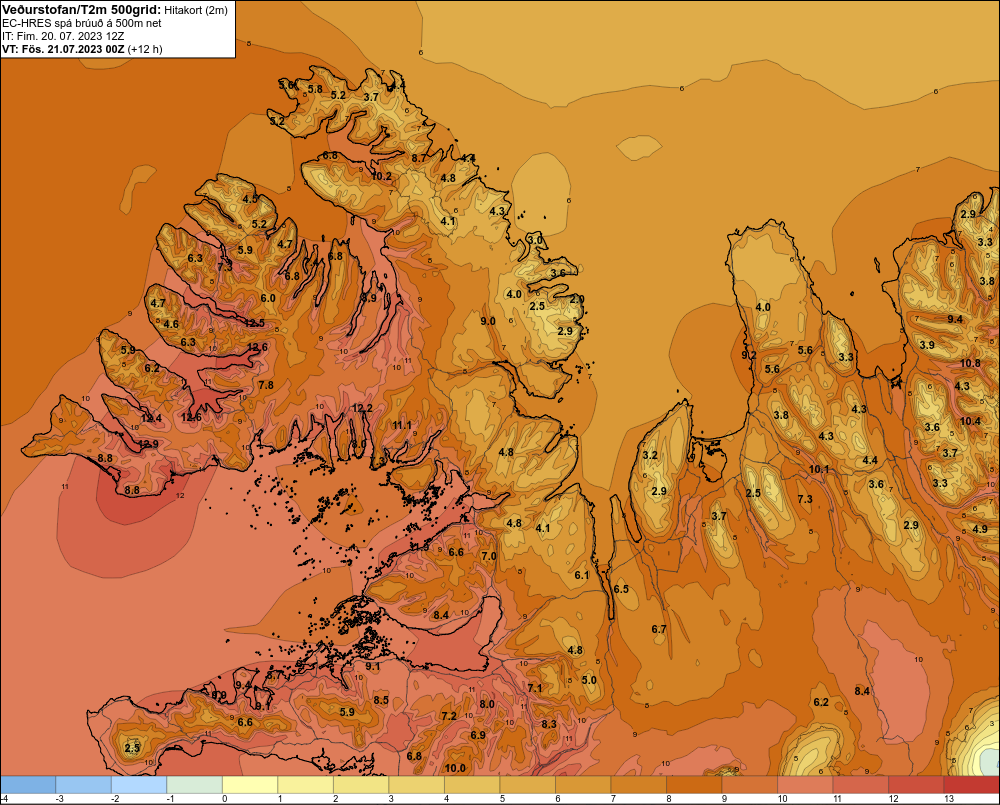Click the 5.0 temperature value

pyautogui.click(x=589, y=680)
